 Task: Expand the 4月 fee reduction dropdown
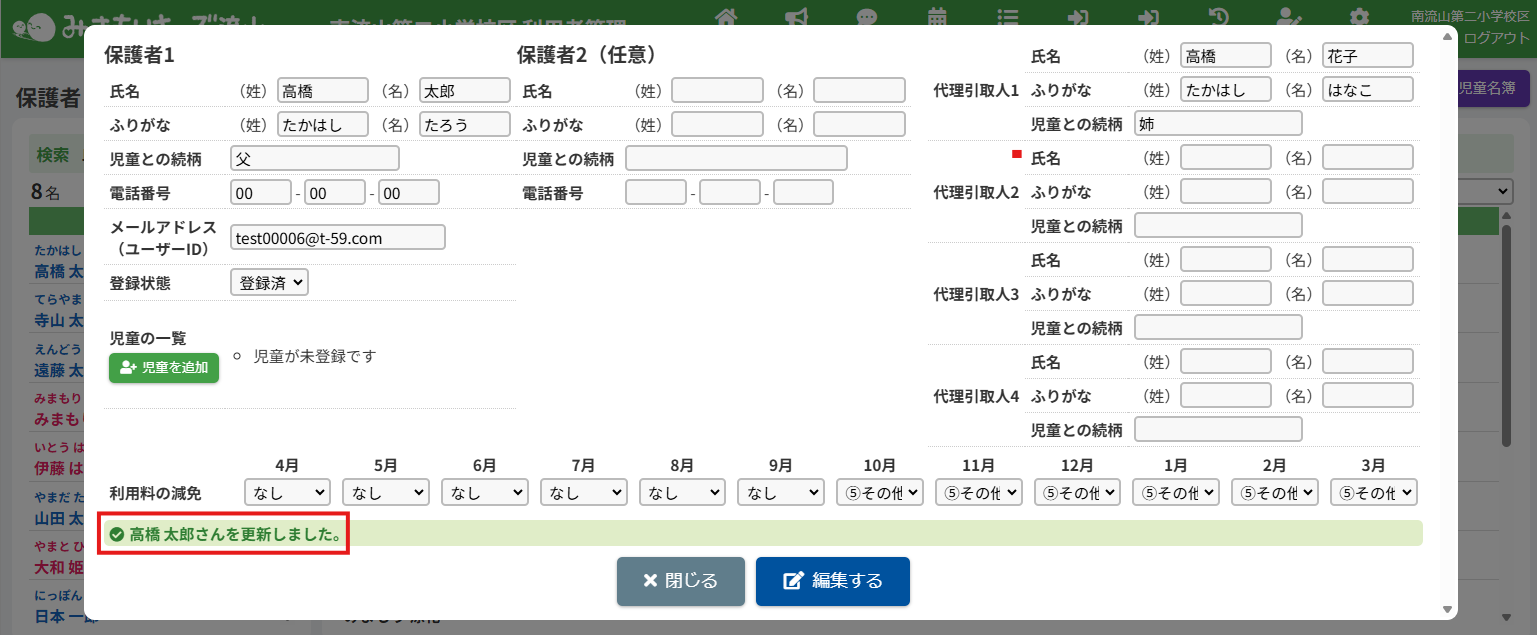pos(287,492)
